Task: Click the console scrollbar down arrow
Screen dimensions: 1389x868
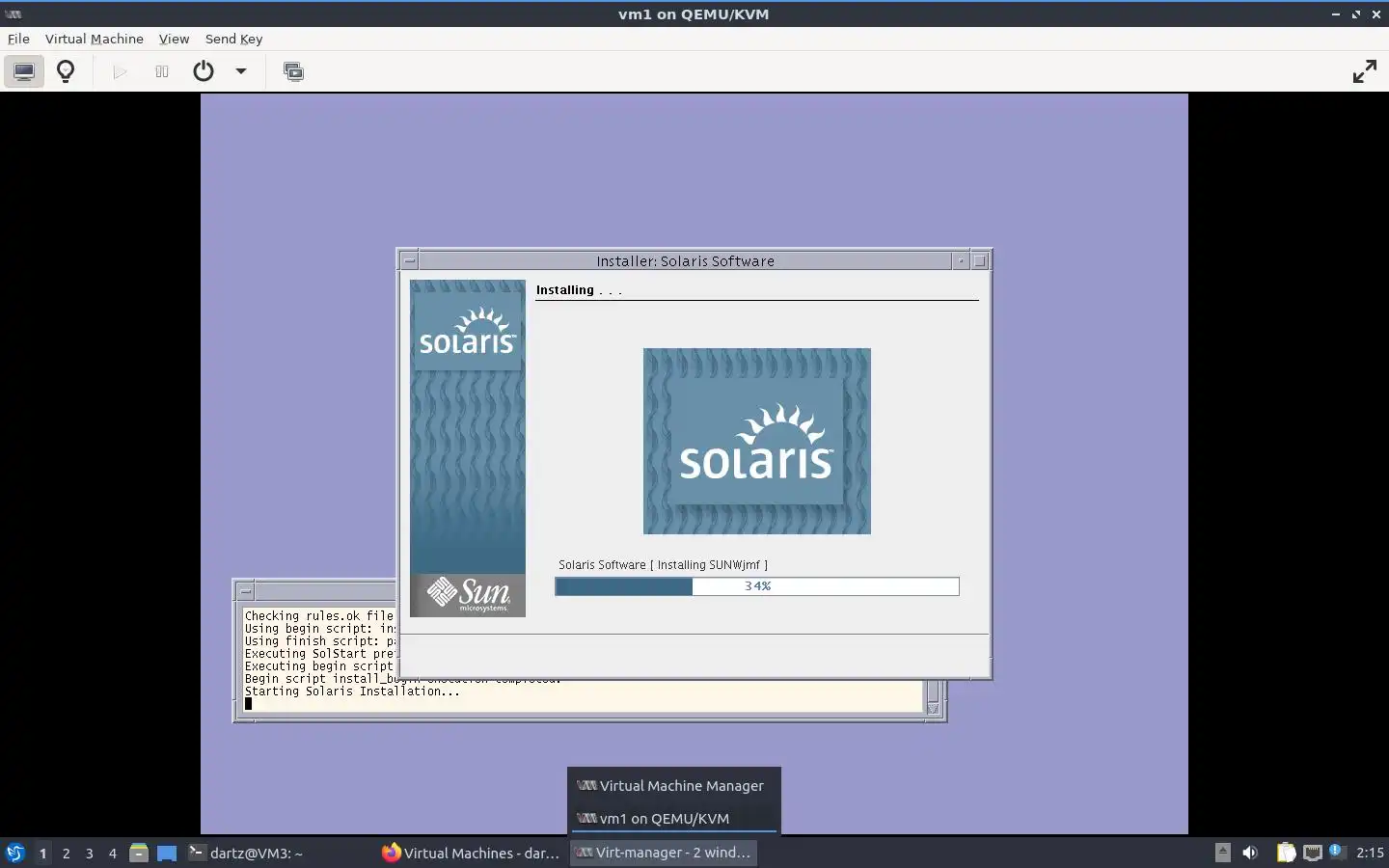Action: 933,709
